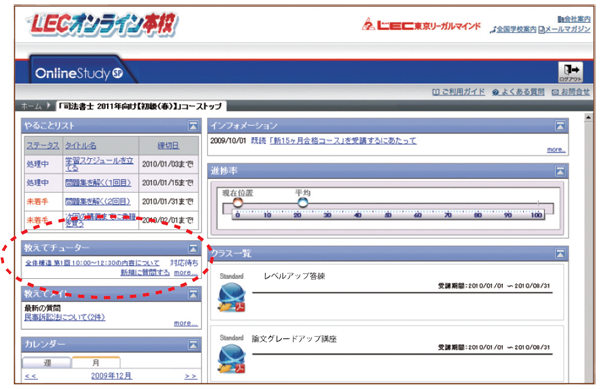This screenshot has width=600, height=389.
Task: Switch calendar to 週 tab
Action: click(x=47, y=363)
